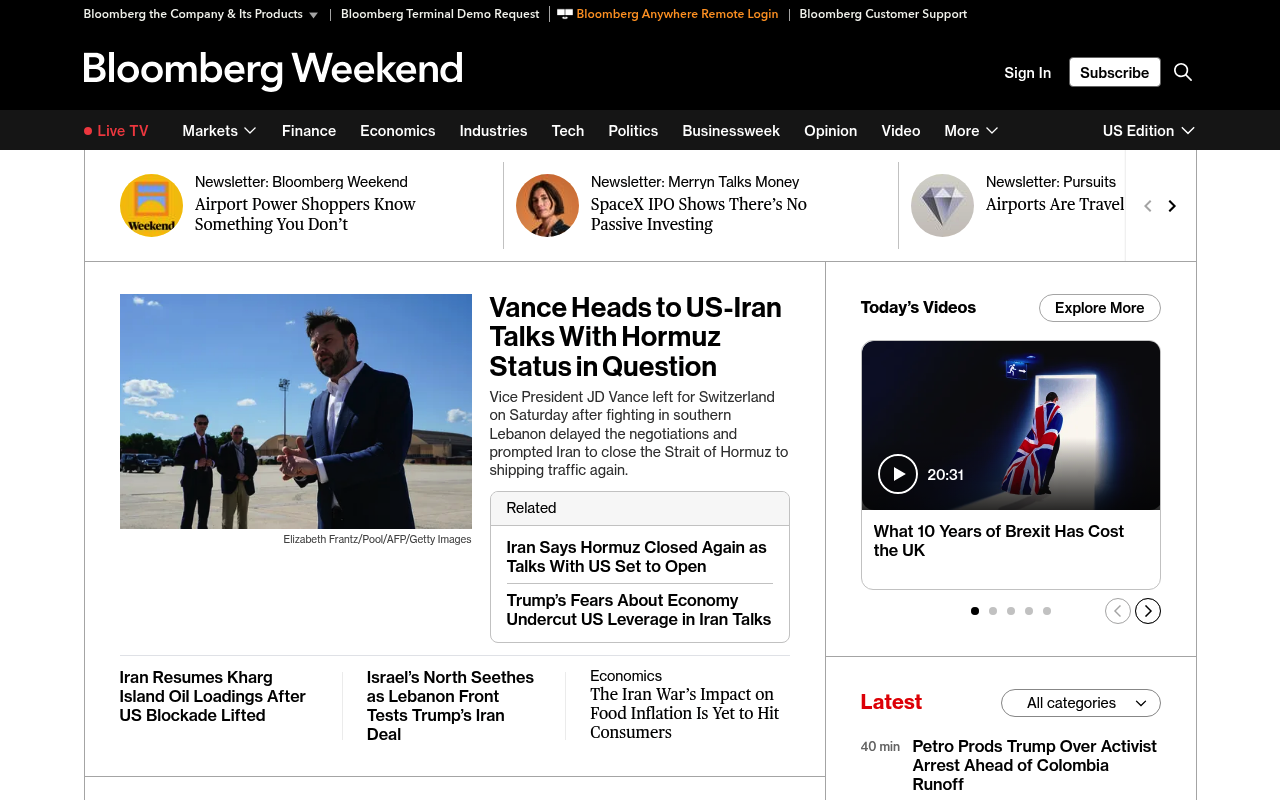Click the Sign In link
The image size is (1280, 800).
tap(1028, 72)
